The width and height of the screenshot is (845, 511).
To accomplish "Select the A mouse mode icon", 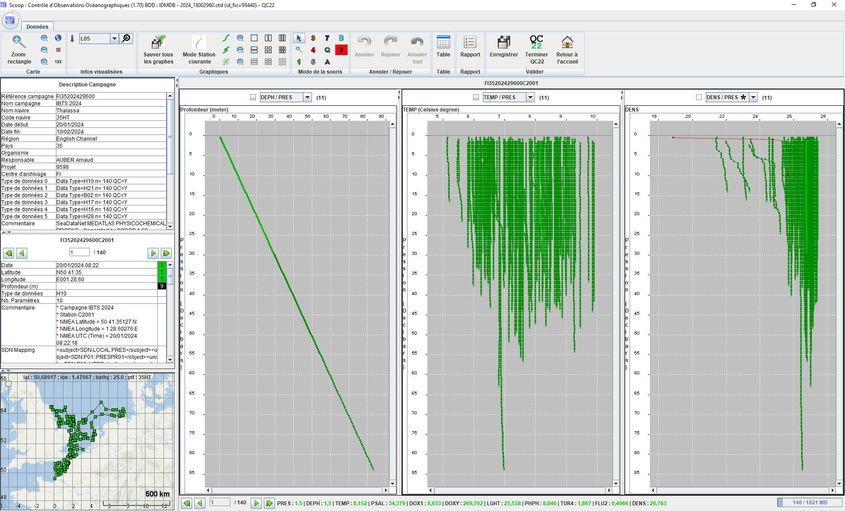I will coord(327,61).
